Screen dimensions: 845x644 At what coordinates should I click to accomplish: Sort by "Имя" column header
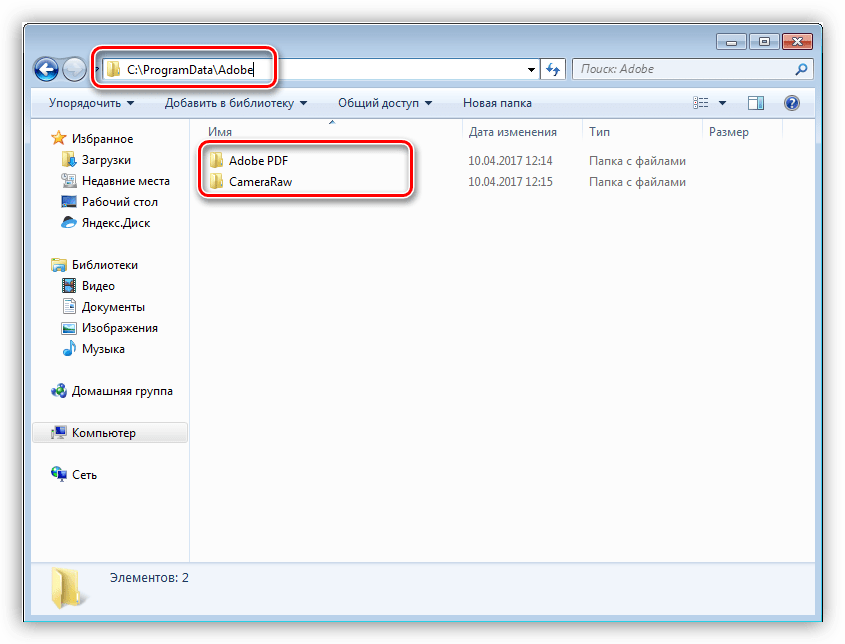pos(220,132)
